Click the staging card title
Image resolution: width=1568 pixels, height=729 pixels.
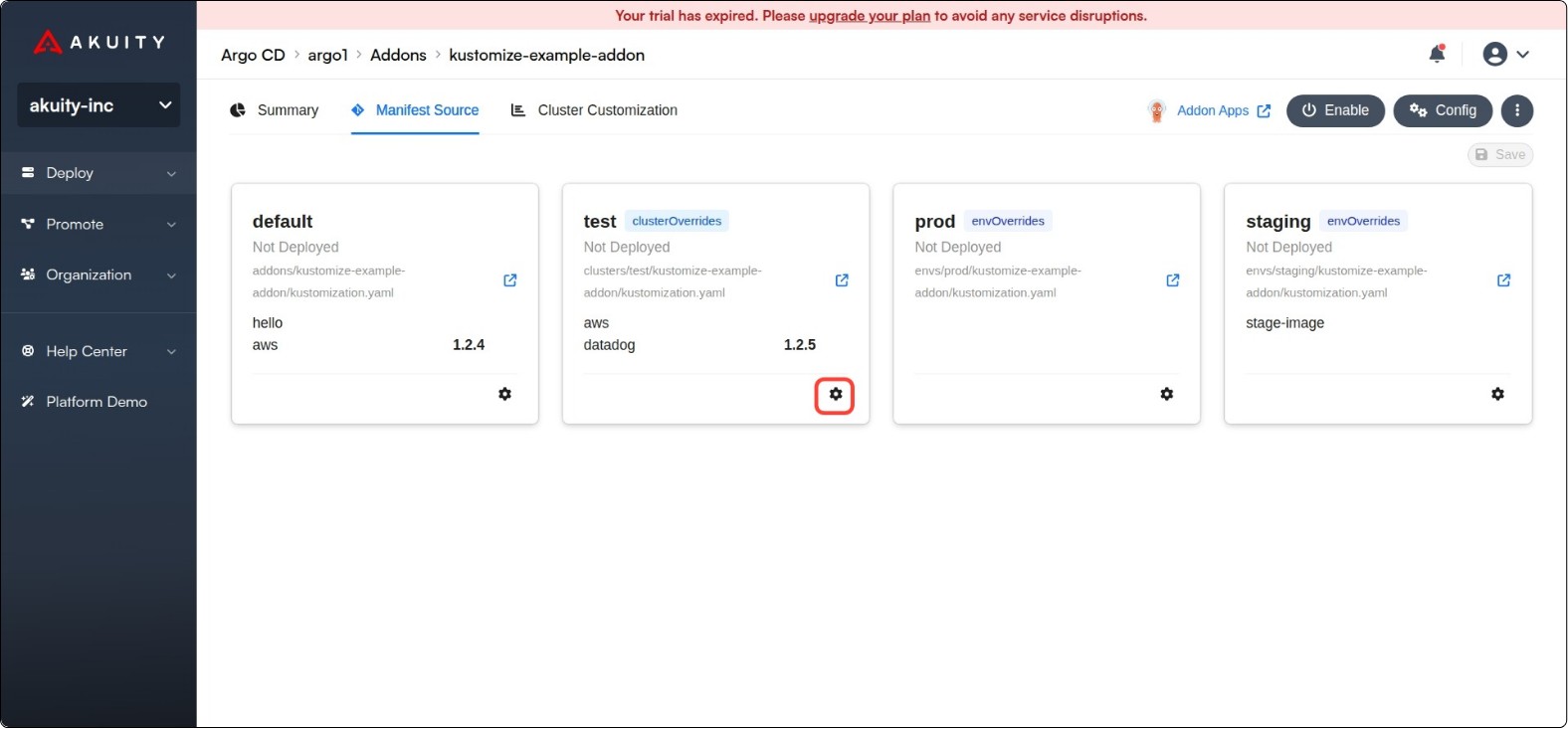click(x=1278, y=222)
